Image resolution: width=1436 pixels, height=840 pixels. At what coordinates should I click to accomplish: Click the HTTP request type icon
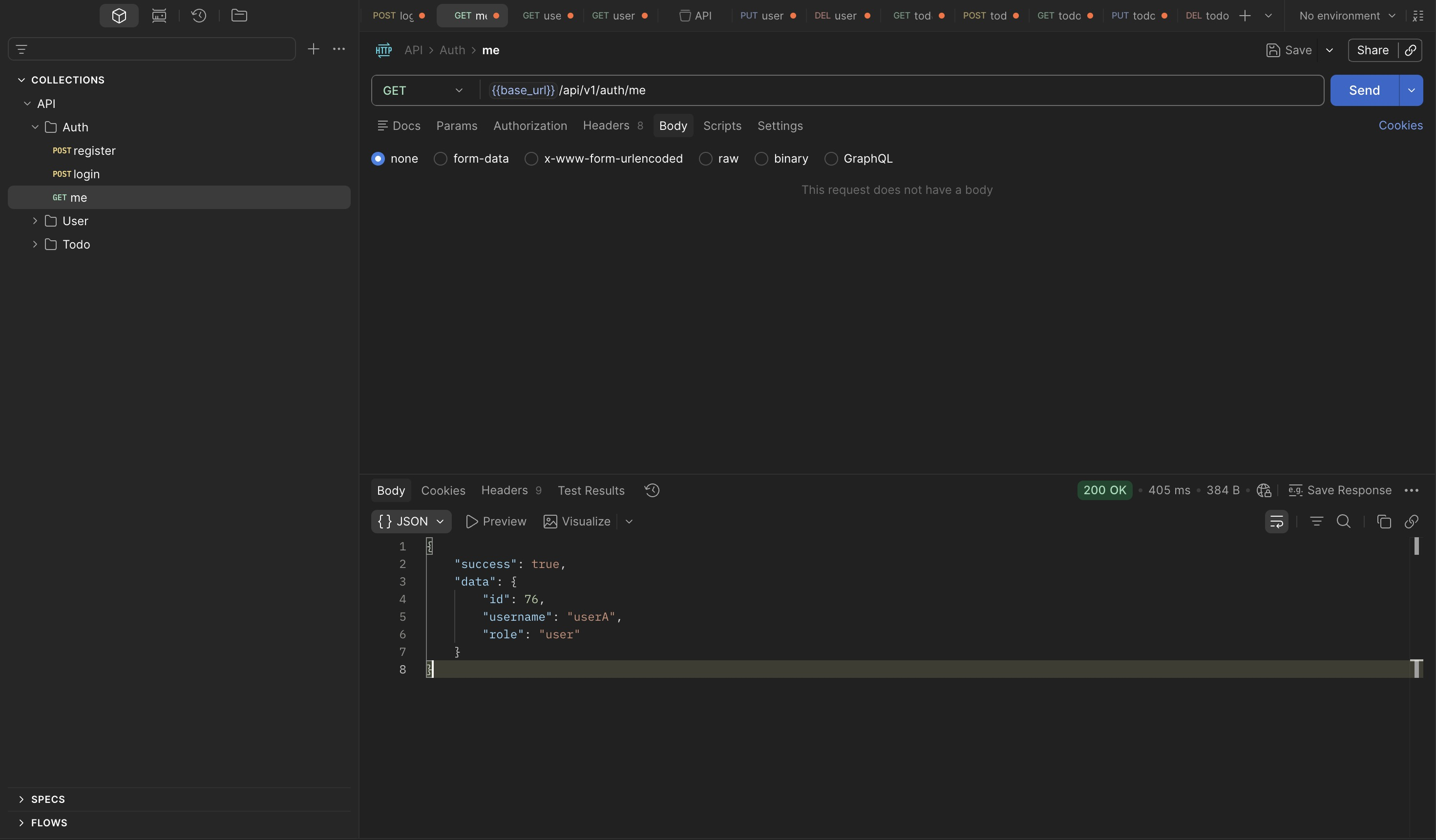(383, 50)
